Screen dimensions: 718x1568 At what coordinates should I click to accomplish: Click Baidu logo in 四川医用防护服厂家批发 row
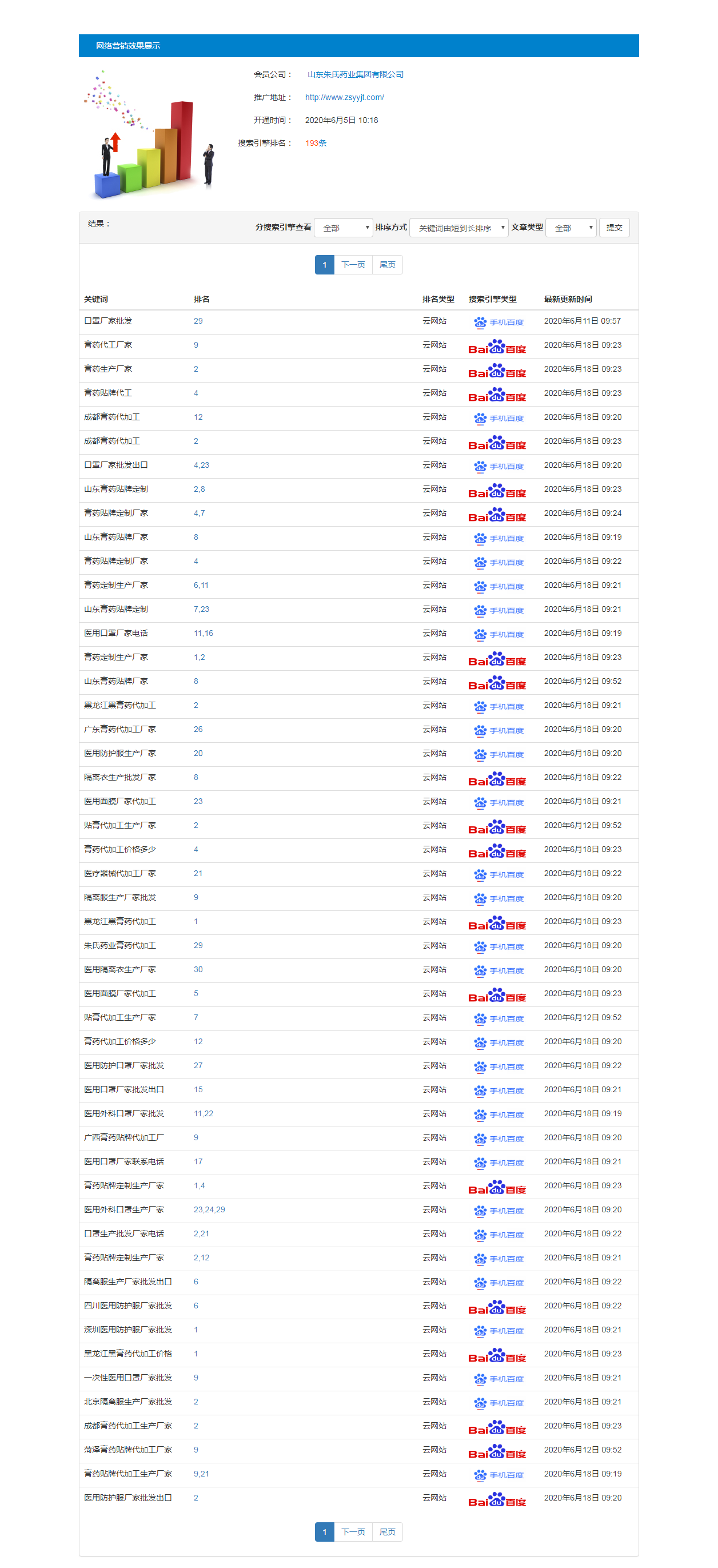click(x=497, y=1307)
